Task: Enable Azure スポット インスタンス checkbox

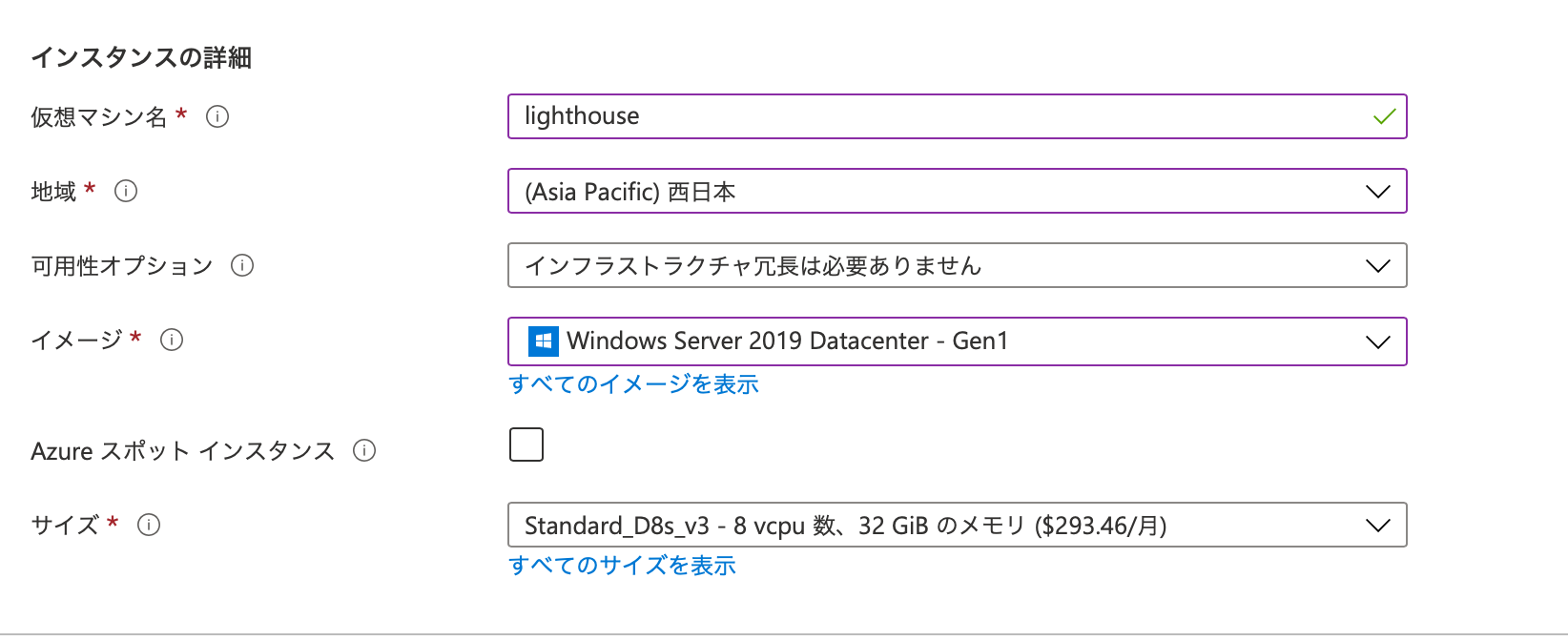Action: coord(526,445)
